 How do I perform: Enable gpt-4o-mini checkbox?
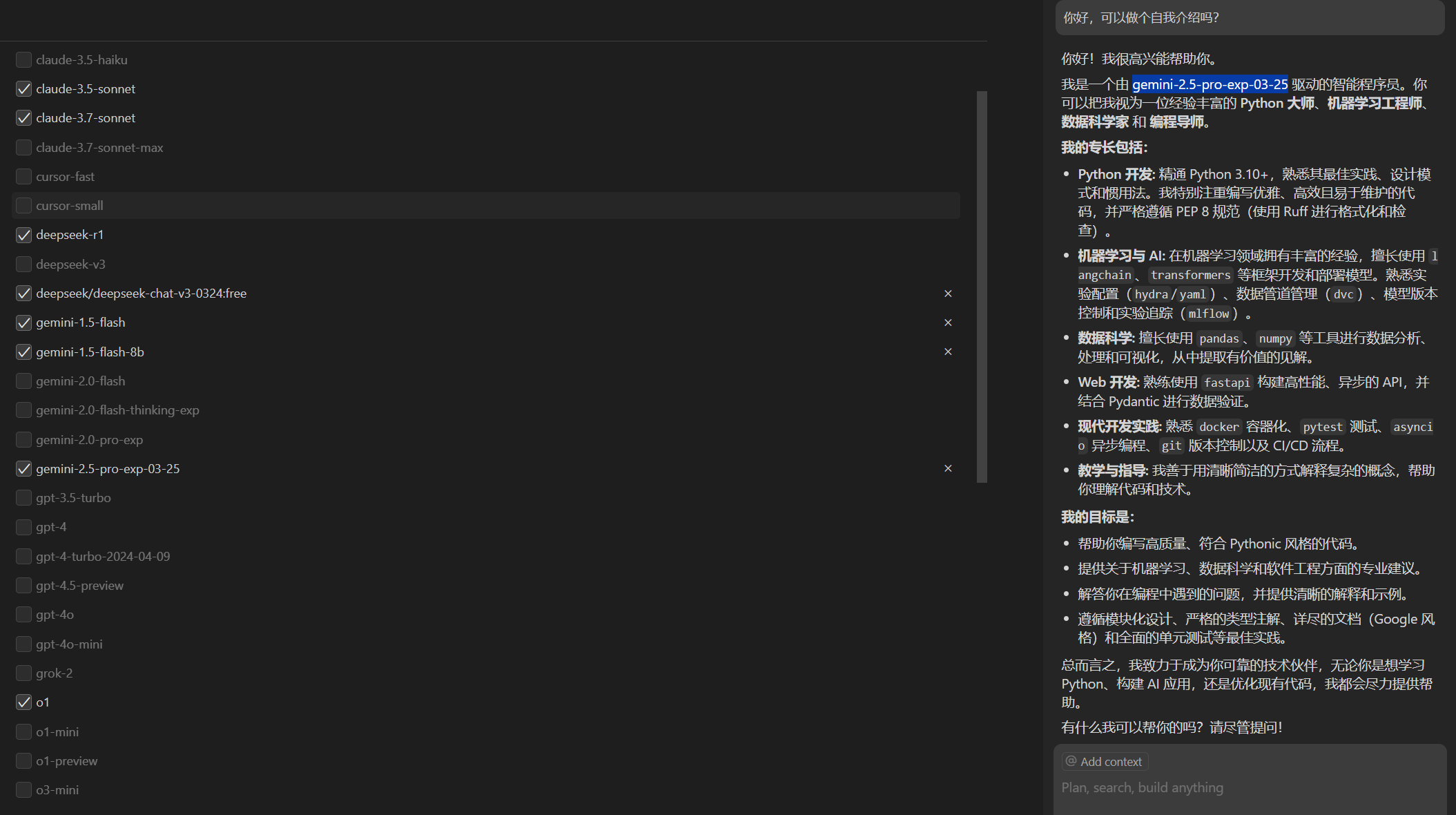[23, 644]
